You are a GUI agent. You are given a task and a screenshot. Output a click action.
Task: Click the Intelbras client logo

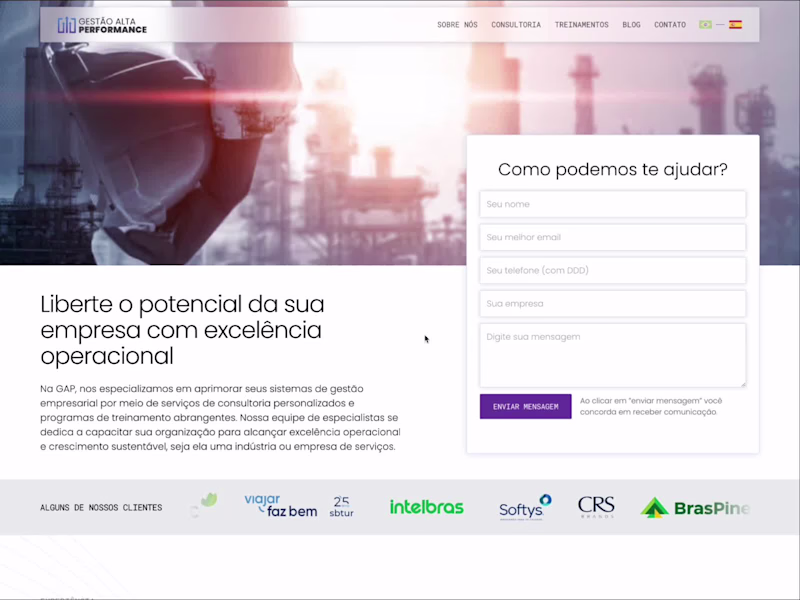tap(426, 507)
